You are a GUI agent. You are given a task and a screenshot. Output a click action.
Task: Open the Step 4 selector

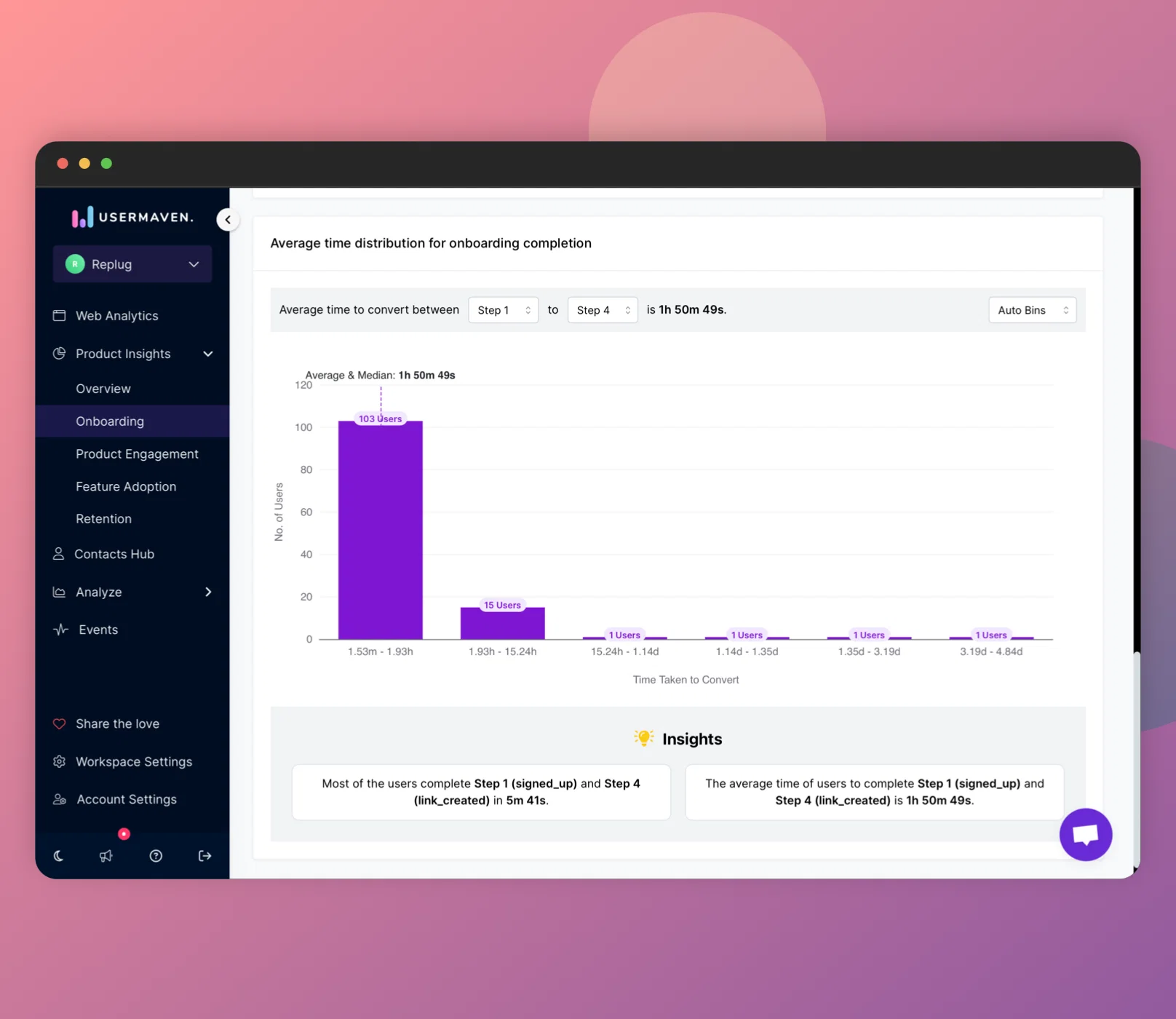[603, 310]
